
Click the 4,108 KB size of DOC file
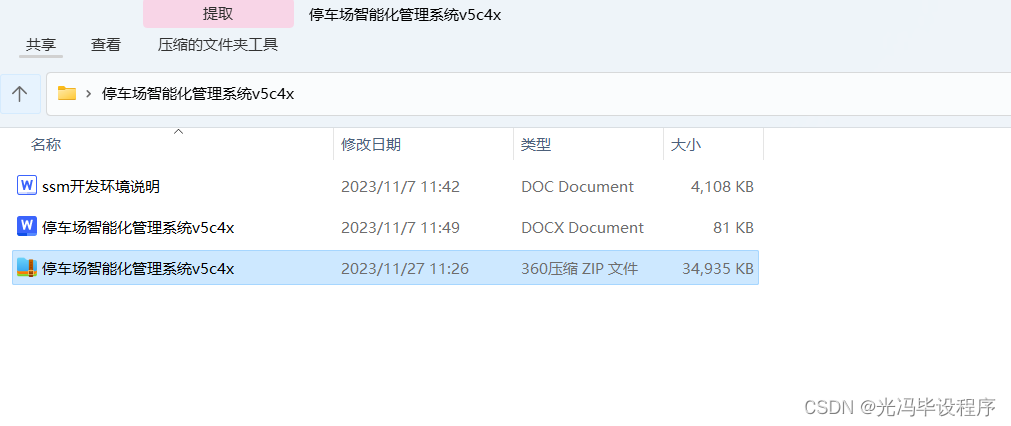[x=720, y=187]
